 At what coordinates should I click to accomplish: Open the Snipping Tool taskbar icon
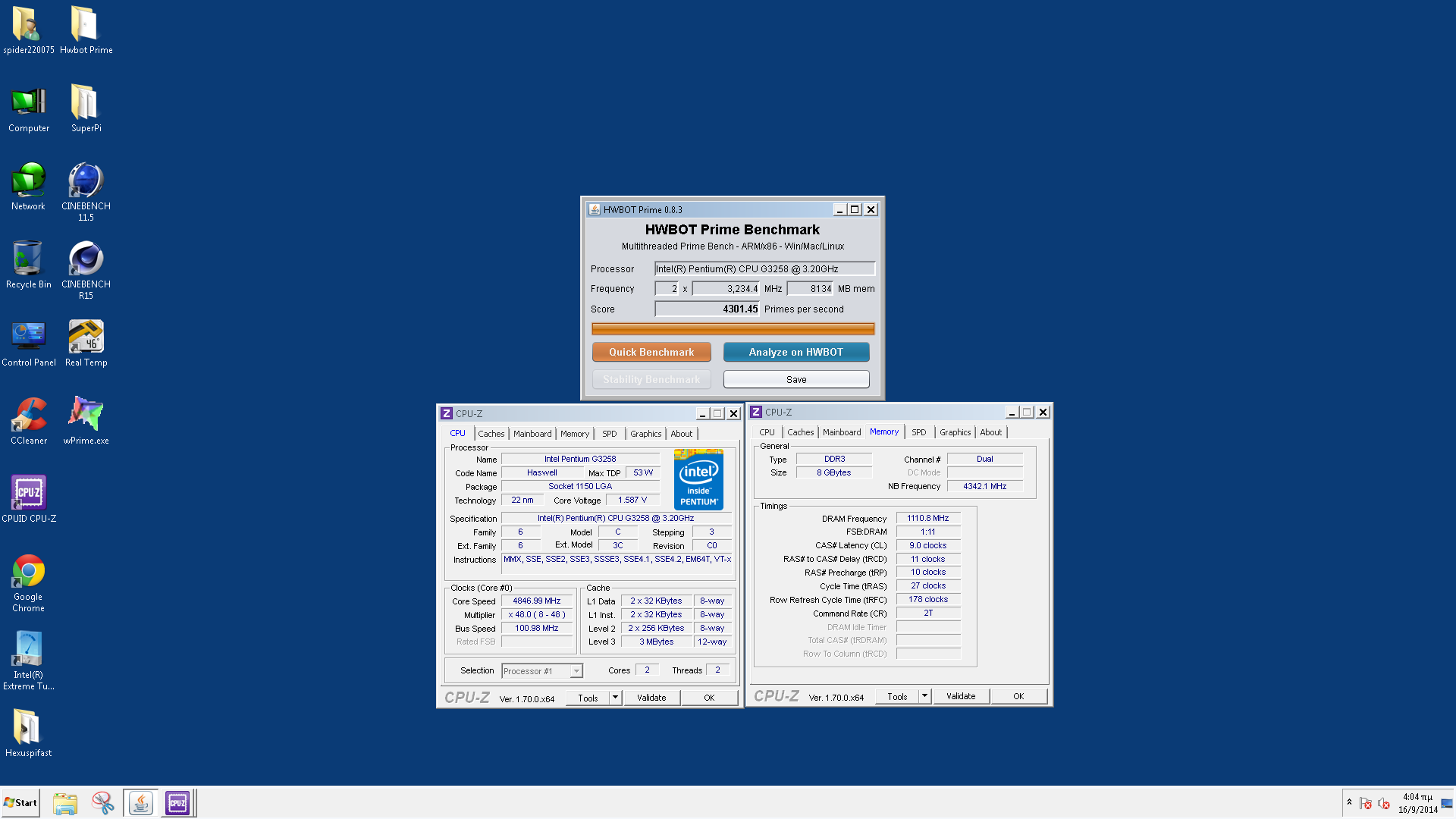[102, 803]
